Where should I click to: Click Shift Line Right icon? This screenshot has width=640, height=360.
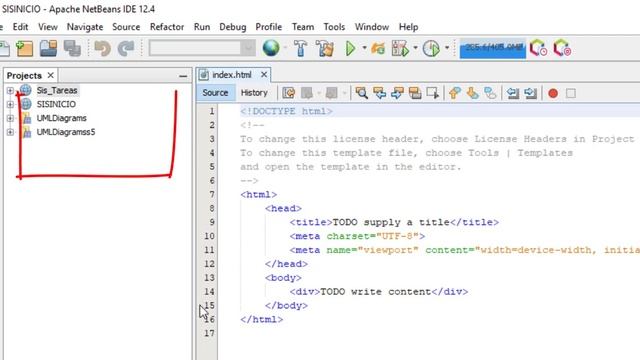(531, 93)
